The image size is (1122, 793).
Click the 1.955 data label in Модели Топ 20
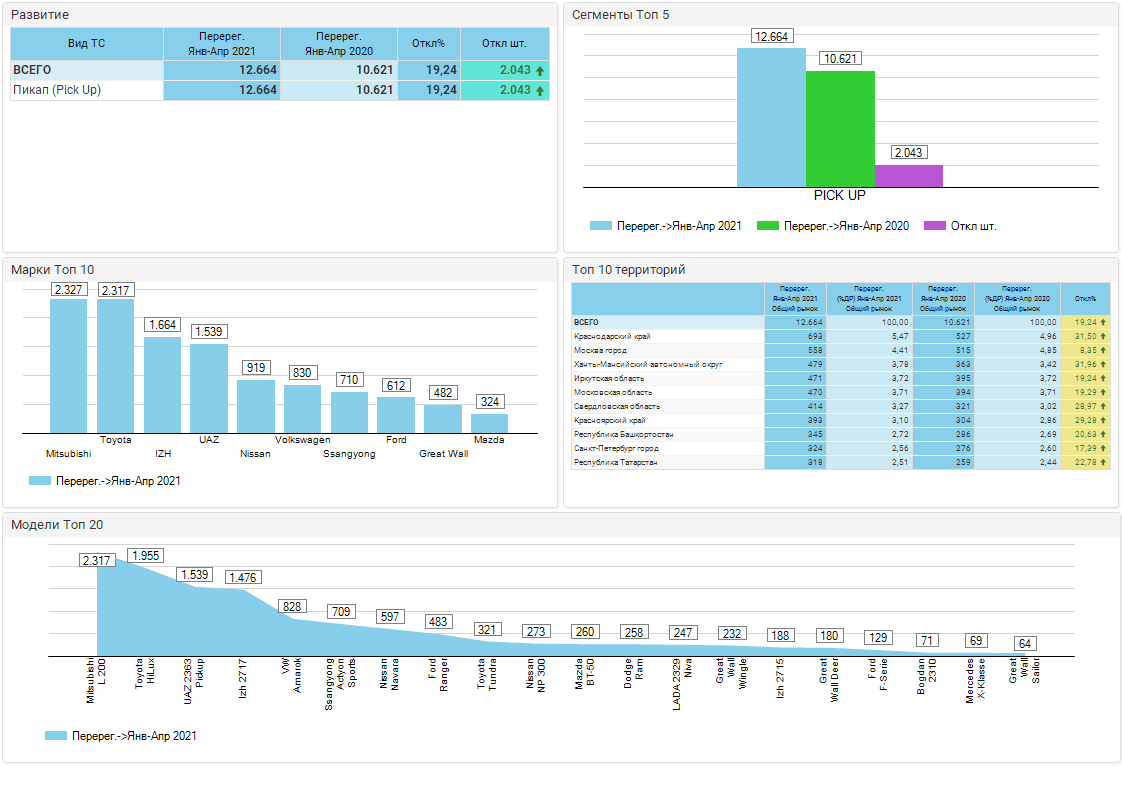click(x=146, y=556)
